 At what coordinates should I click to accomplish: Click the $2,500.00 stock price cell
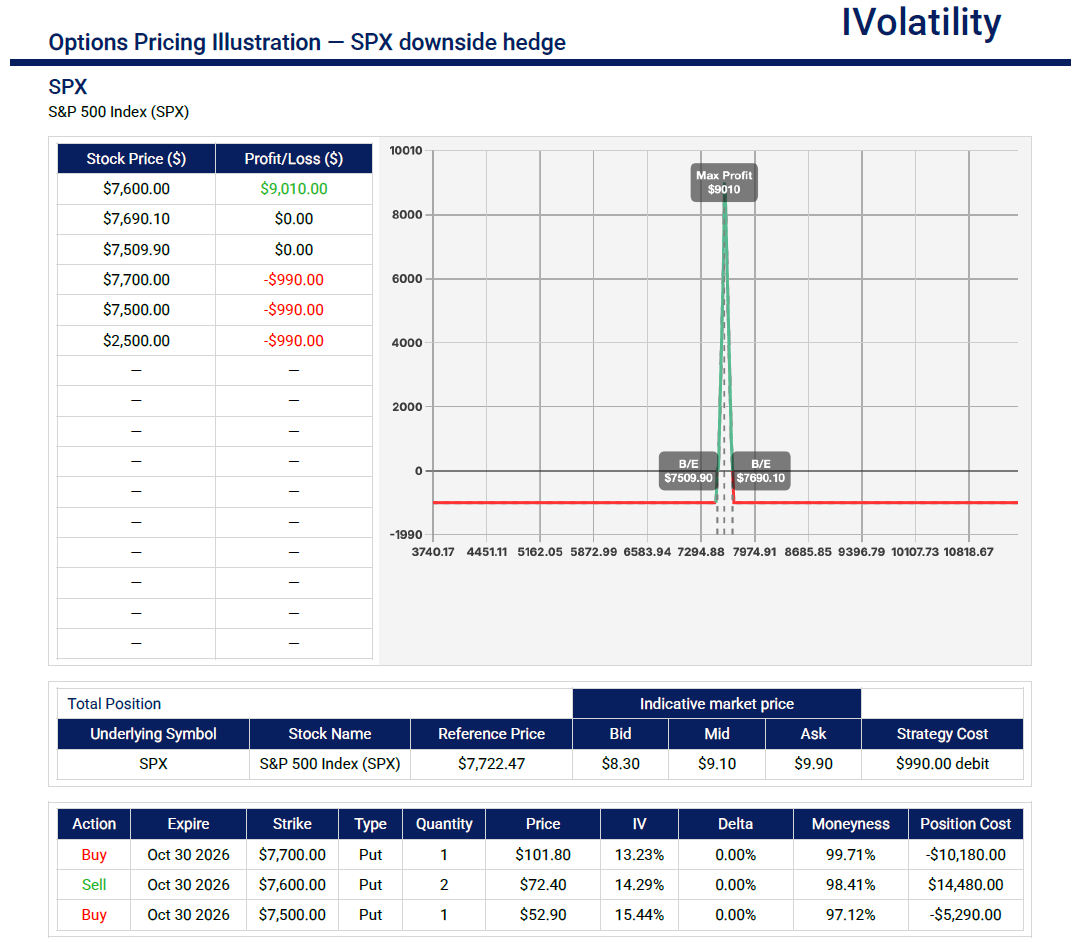[136, 341]
